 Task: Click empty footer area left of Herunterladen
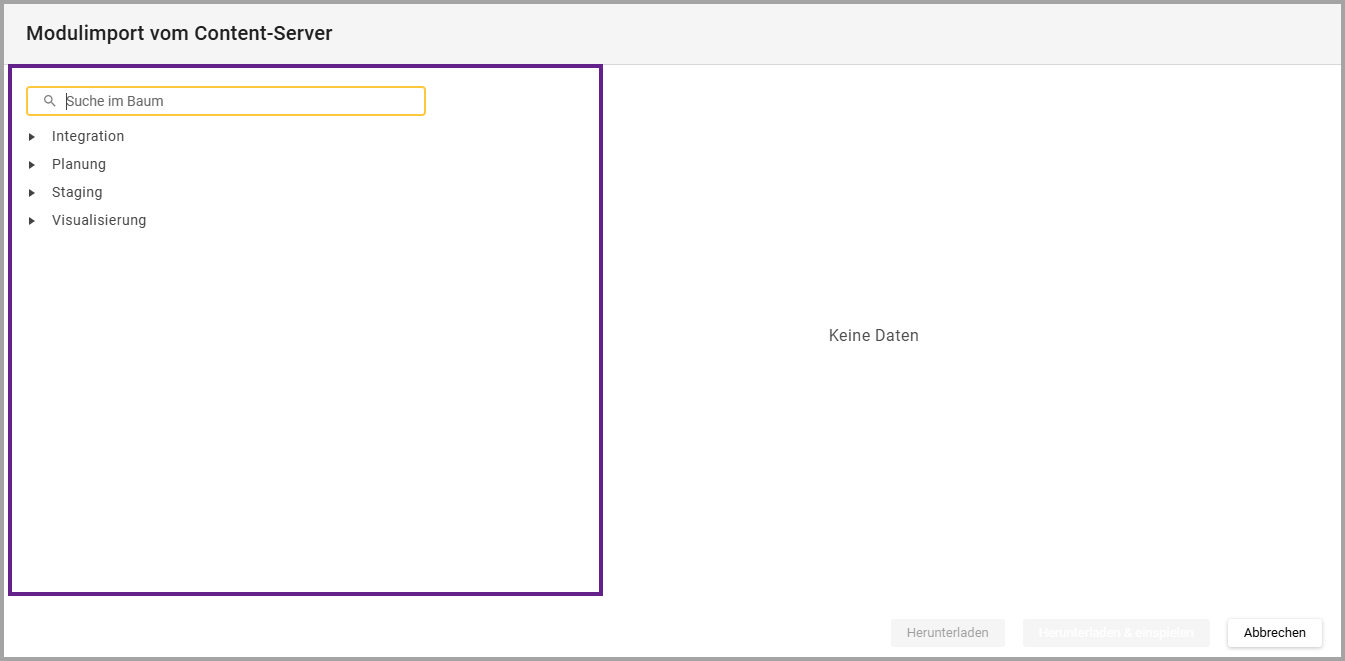[500, 630]
